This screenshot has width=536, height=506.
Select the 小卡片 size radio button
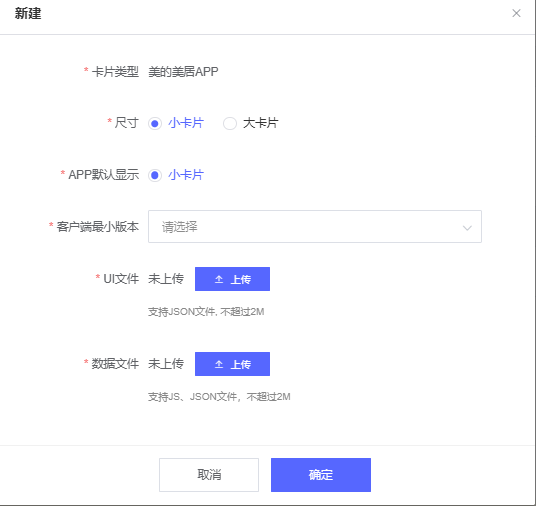point(155,123)
